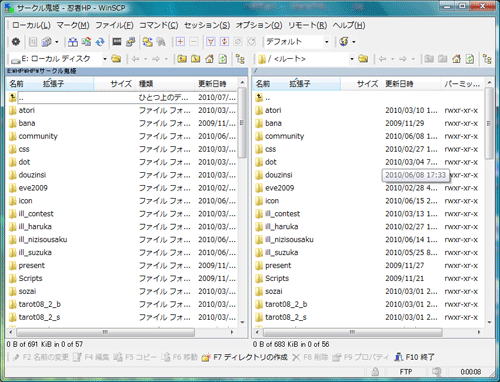Click the transfer queue icon in toolbar
Image resolution: width=500 pixels, height=382 pixels.
coord(46,42)
